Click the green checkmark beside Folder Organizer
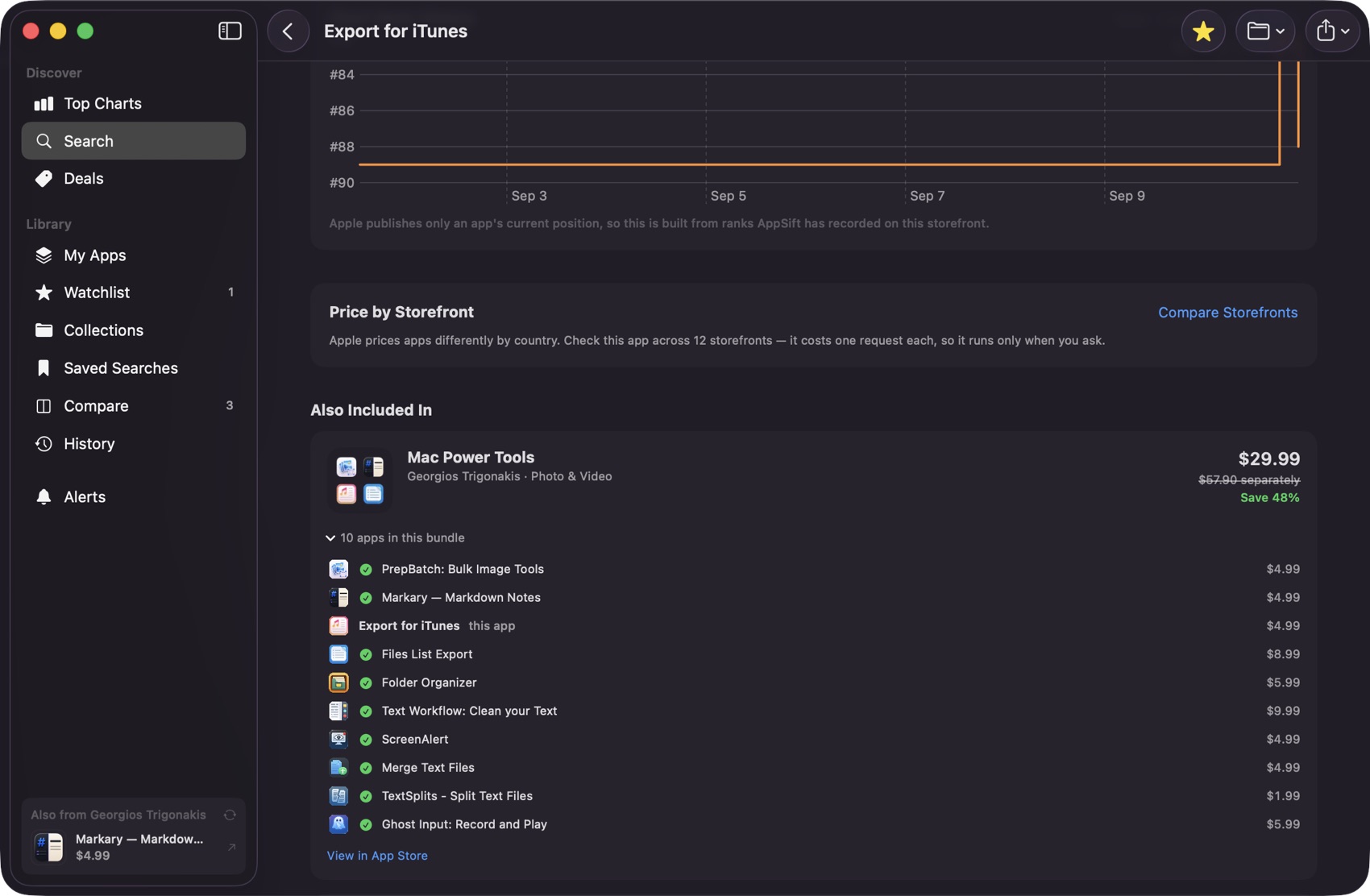The height and width of the screenshot is (896, 1370). [x=366, y=683]
